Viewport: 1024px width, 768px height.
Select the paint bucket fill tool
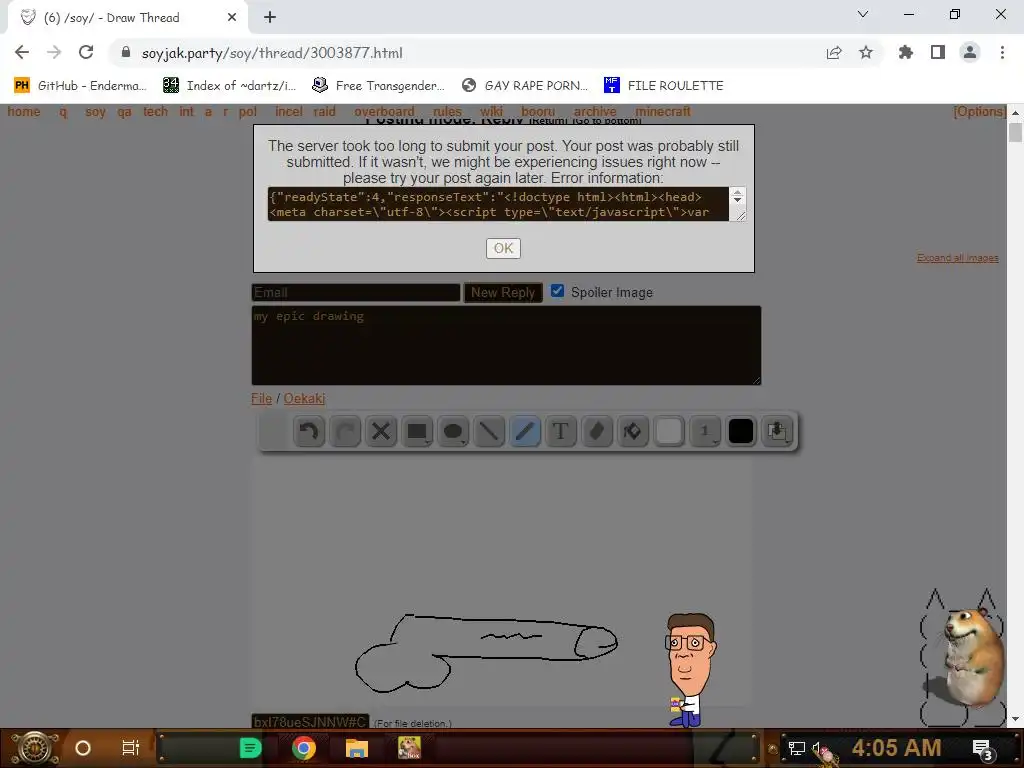pyautogui.click(x=632, y=431)
